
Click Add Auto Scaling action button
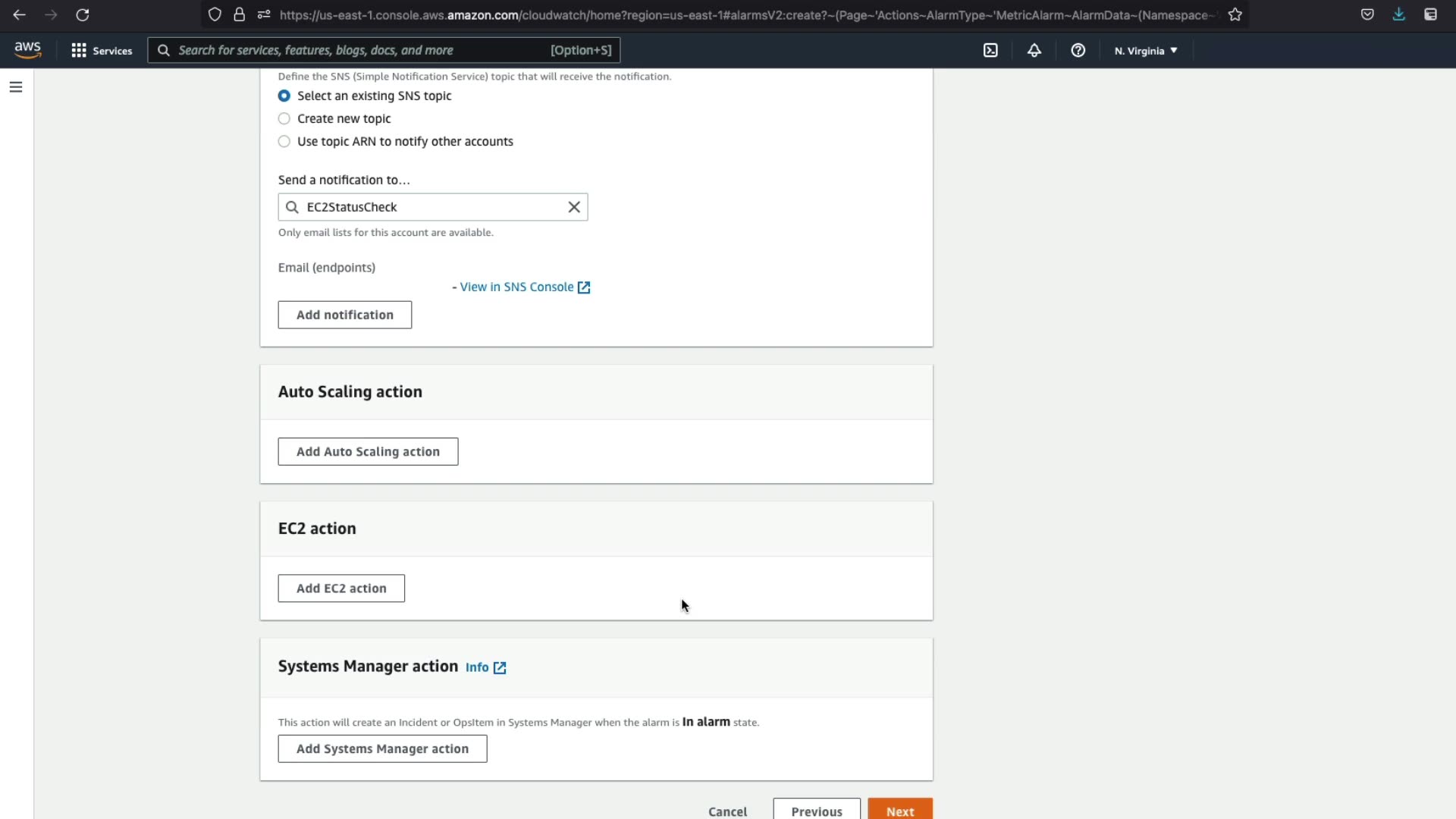pyautogui.click(x=368, y=451)
